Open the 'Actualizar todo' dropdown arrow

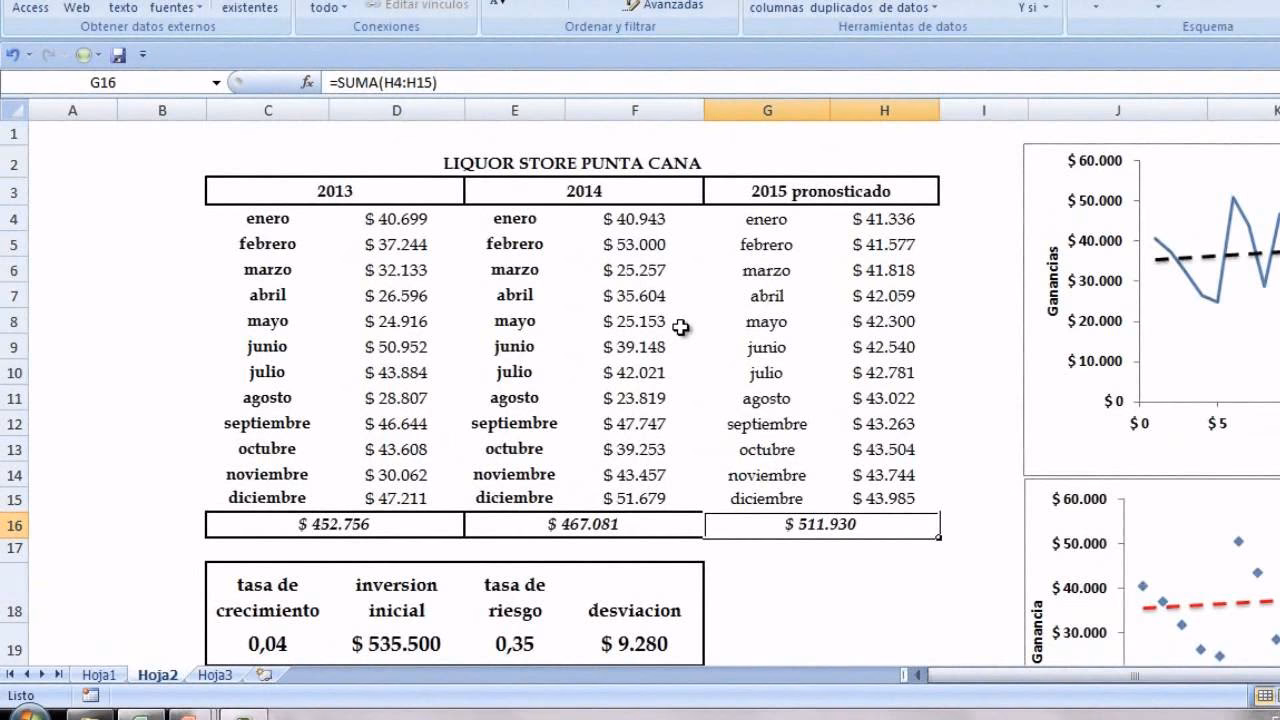pyautogui.click(x=345, y=8)
